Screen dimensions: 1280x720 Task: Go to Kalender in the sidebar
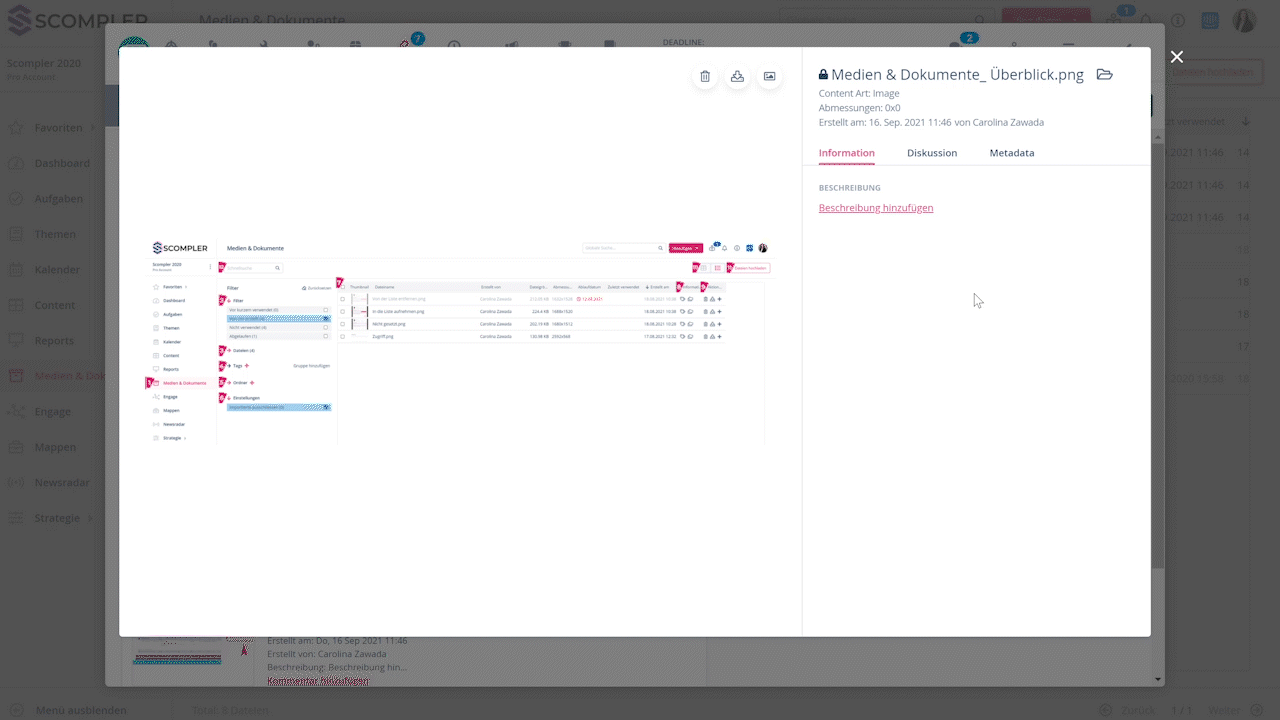pos(57,270)
